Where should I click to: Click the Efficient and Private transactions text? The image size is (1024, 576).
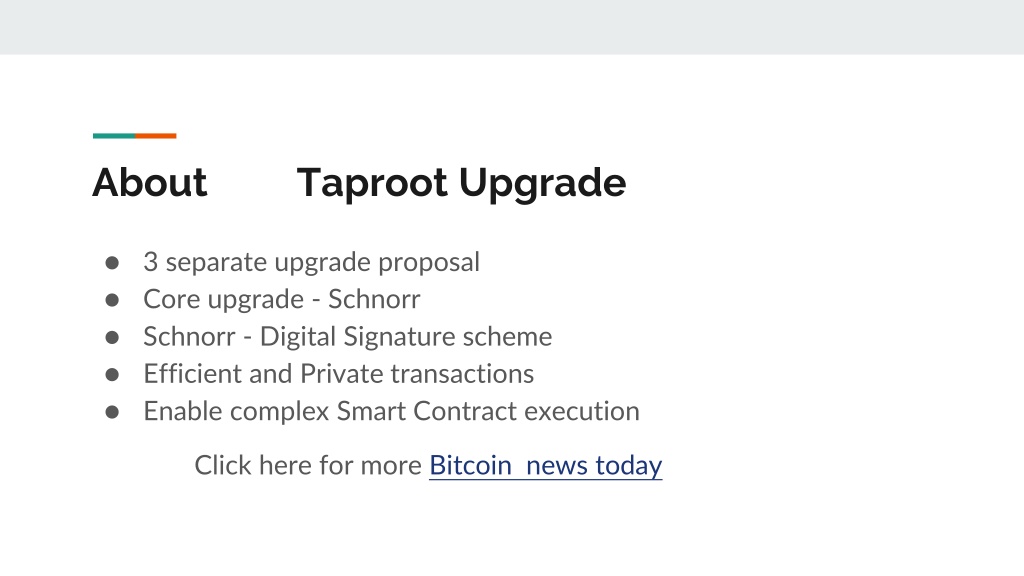pyautogui.click(x=338, y=374)
